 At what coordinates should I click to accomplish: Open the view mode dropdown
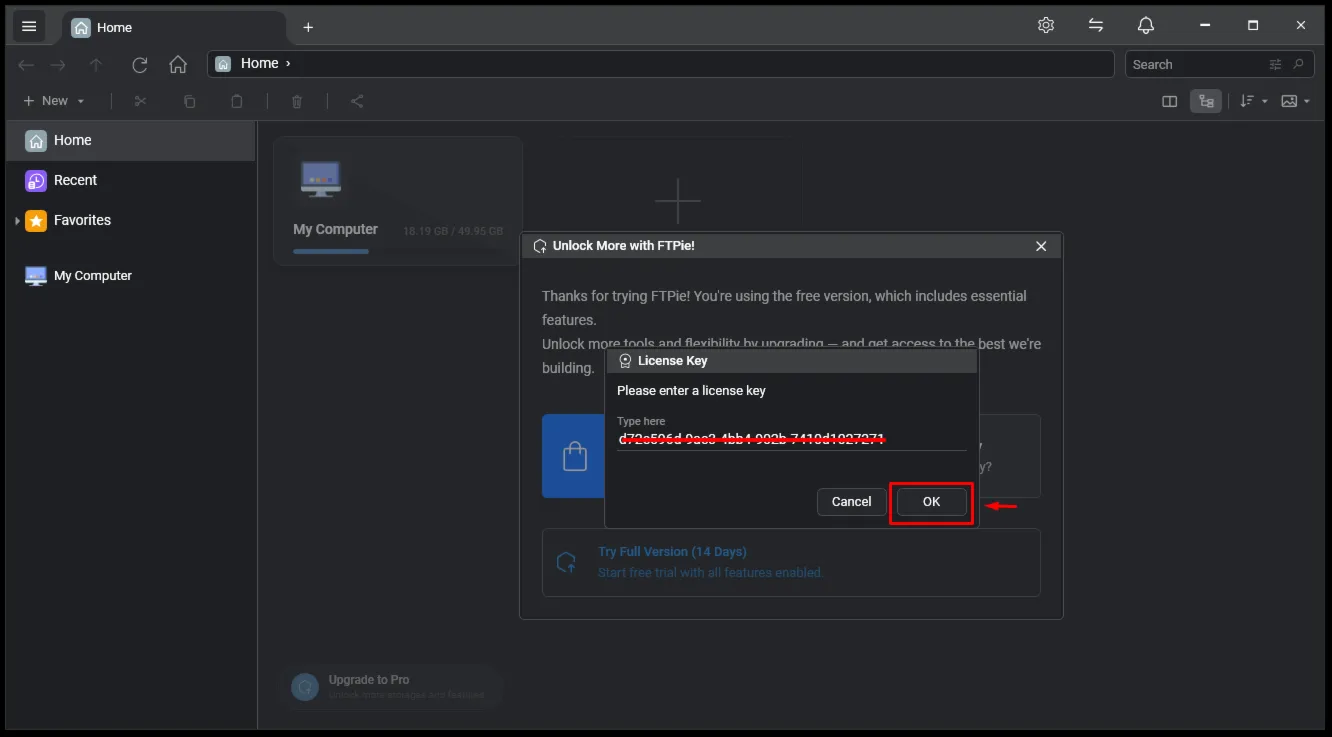(x=1295, y=101)
